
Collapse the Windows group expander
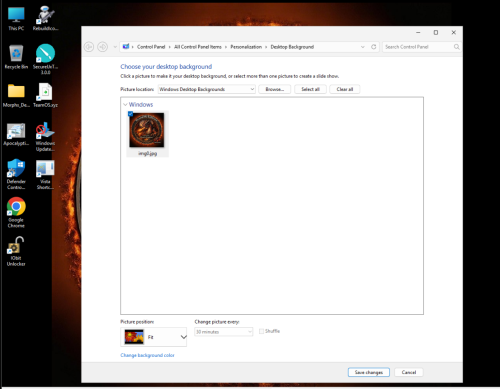(125, 105)
